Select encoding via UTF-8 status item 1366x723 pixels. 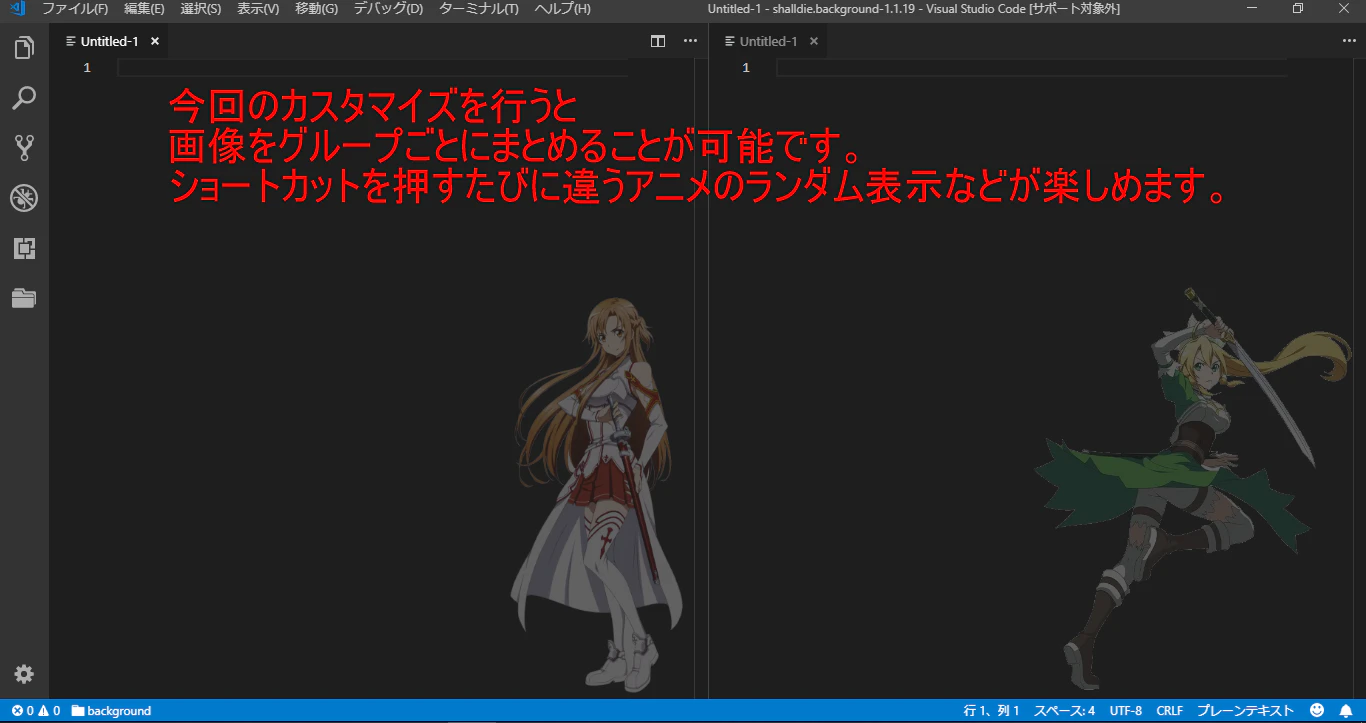tap(1125, 711)
